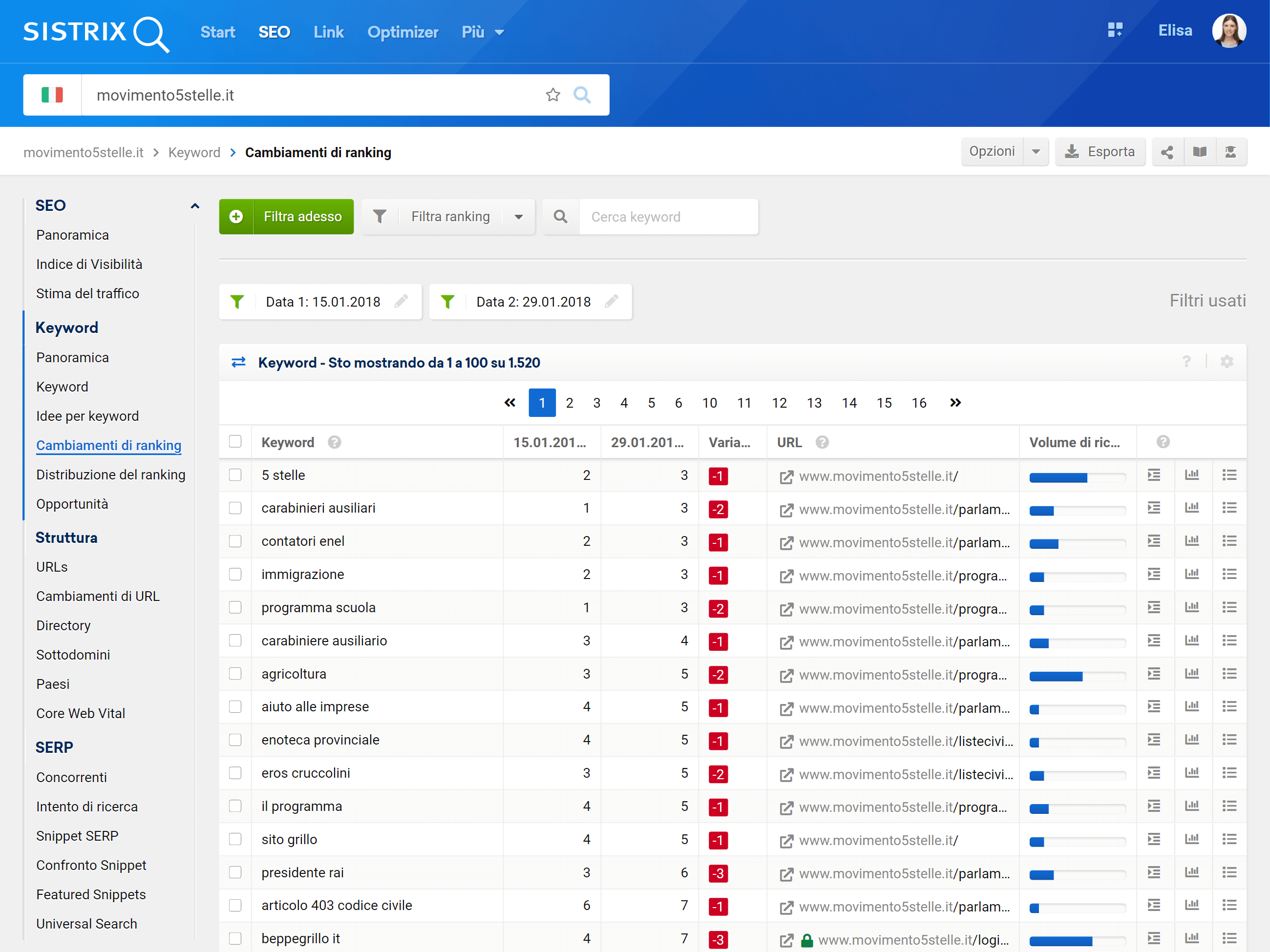This screenshot has height=952, width=1270.
Task: Open the handbook book icon
Action: tap(1199, 152)
